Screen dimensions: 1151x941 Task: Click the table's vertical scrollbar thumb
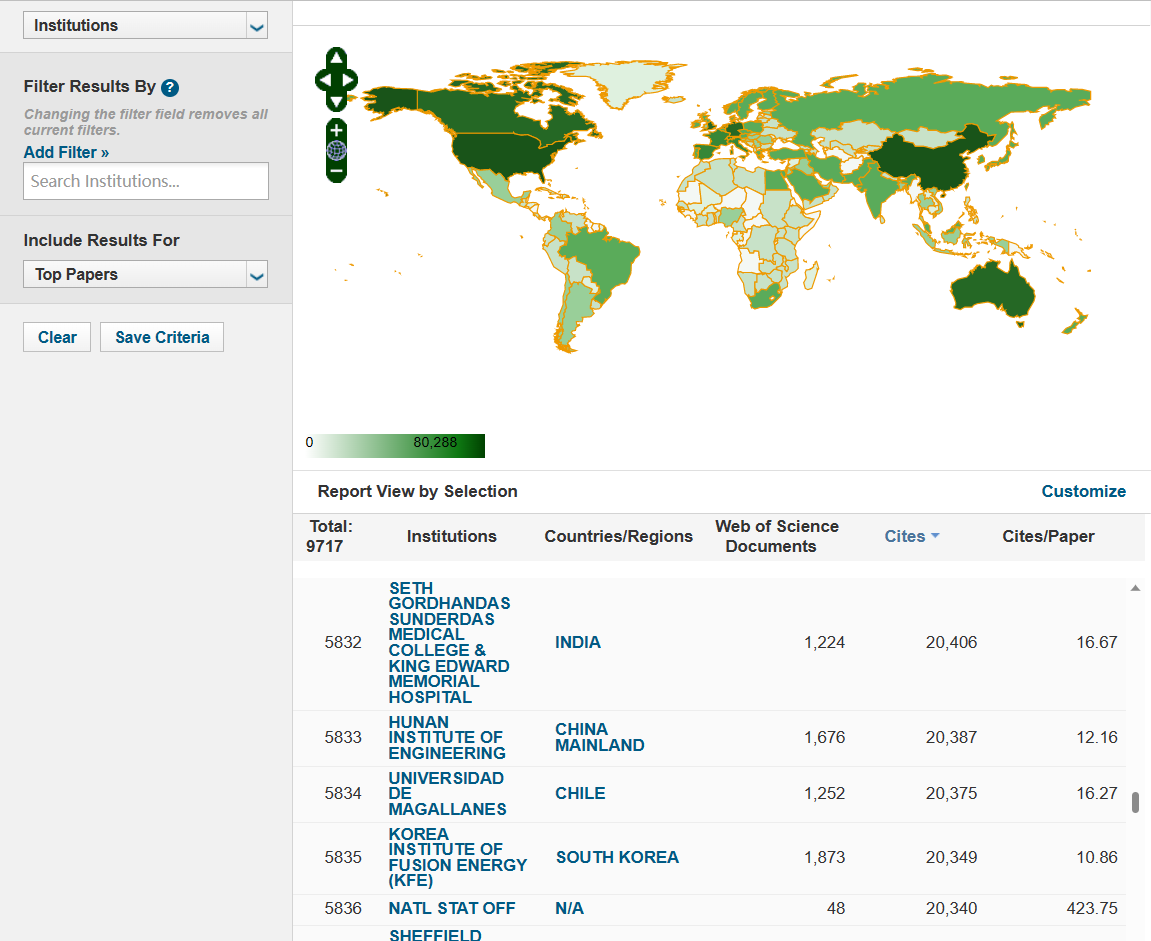(1135, 802)
